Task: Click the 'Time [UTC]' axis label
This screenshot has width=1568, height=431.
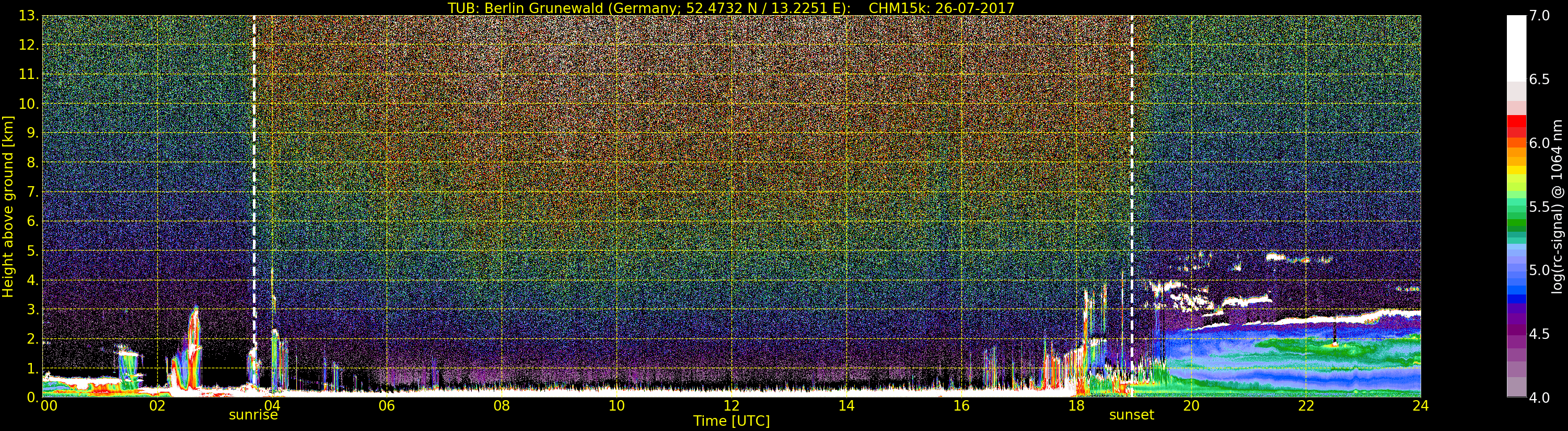Action: [731, 421]
